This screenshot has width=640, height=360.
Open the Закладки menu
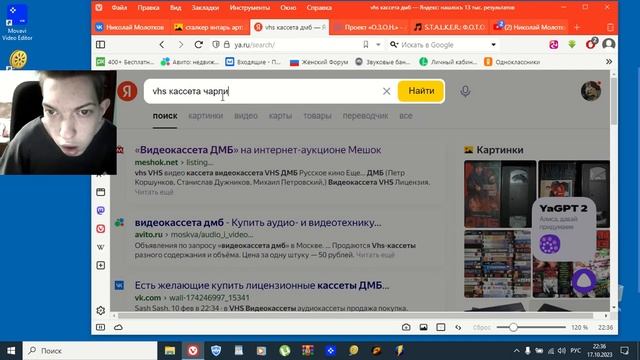coord(205,7)
